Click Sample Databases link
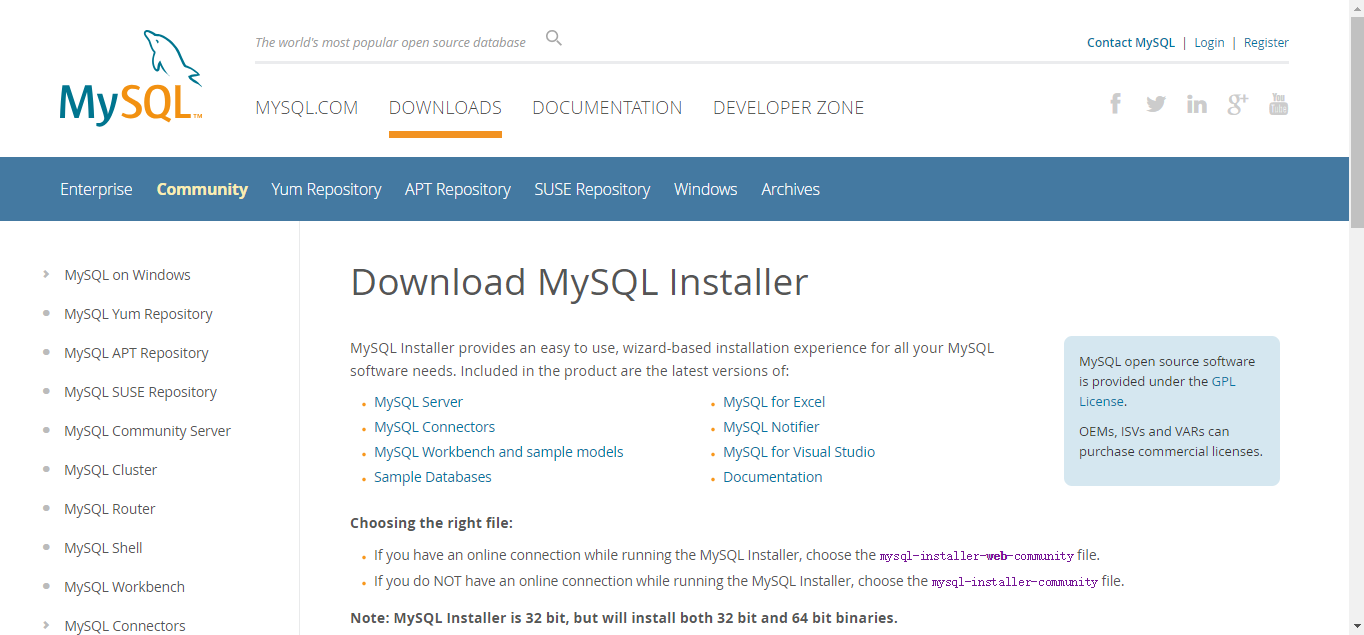 [433, 477]
